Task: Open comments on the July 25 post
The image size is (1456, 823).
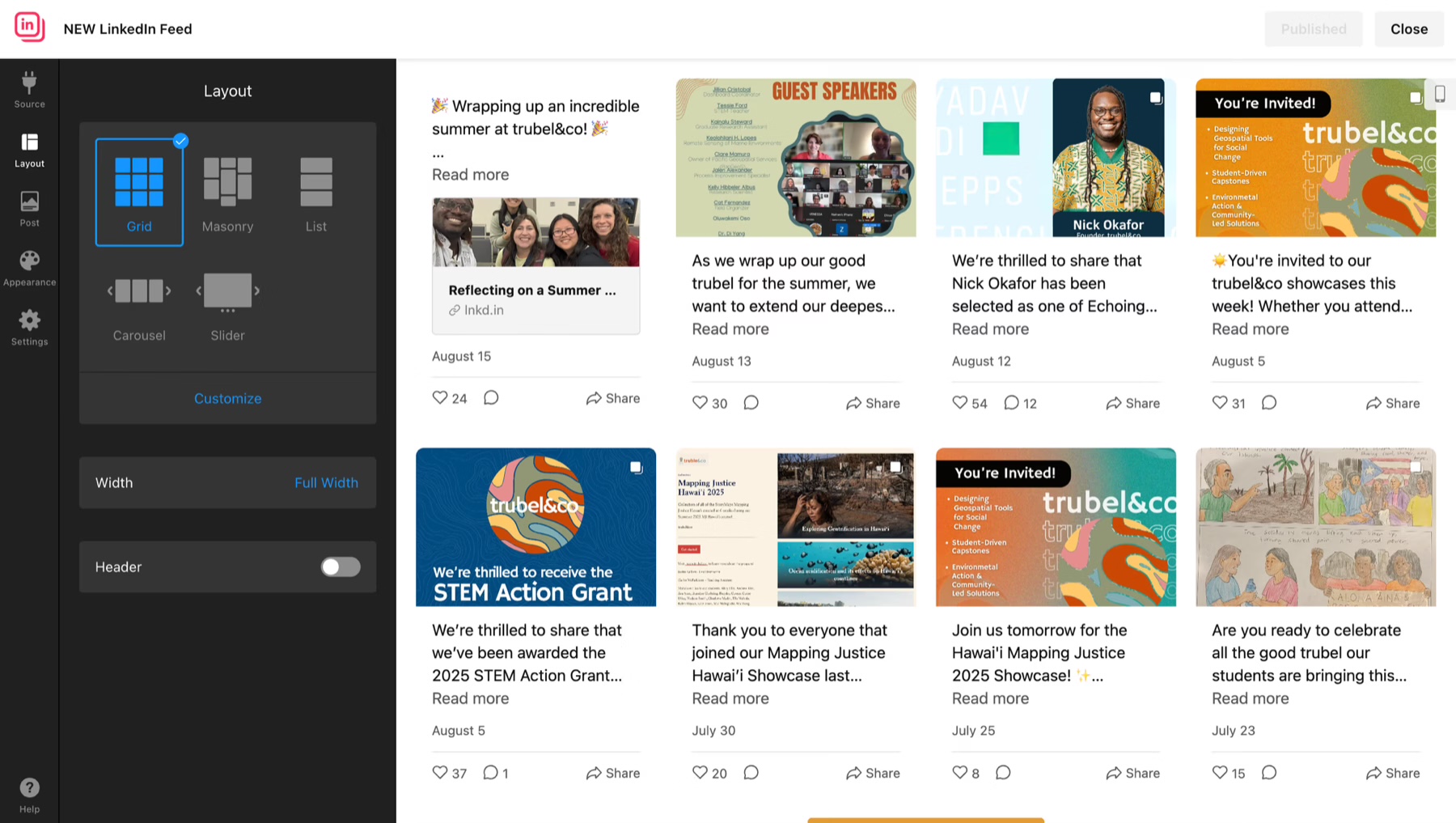Action: (1003, 772)
